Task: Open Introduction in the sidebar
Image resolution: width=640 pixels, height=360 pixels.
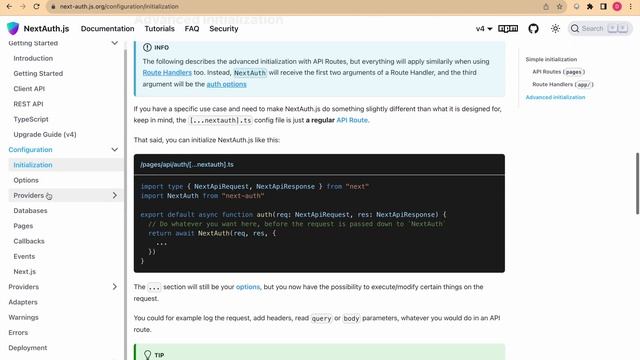Action: coord(33,58)
